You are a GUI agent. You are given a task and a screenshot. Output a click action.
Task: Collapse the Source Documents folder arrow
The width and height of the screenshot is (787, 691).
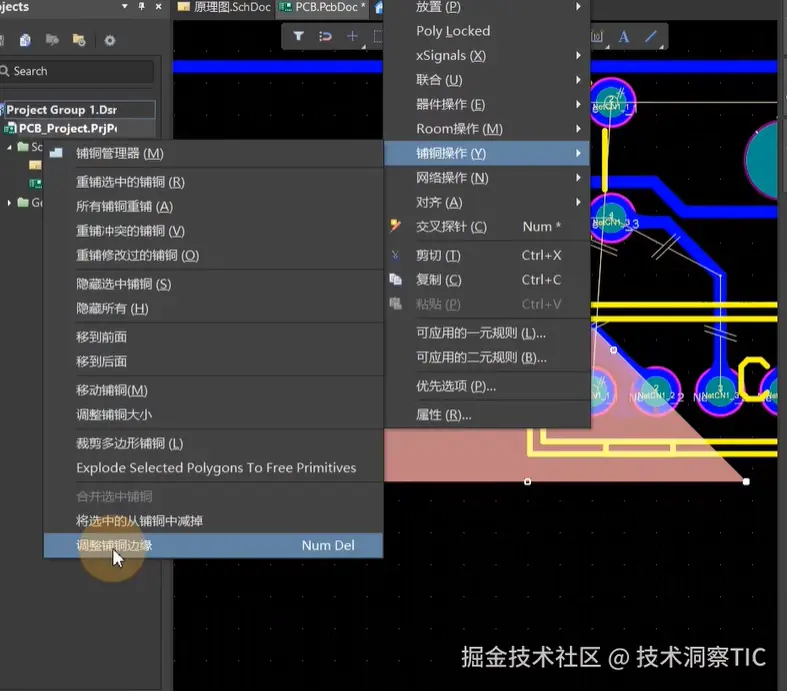pyautogui.click(x=9, y=147)
